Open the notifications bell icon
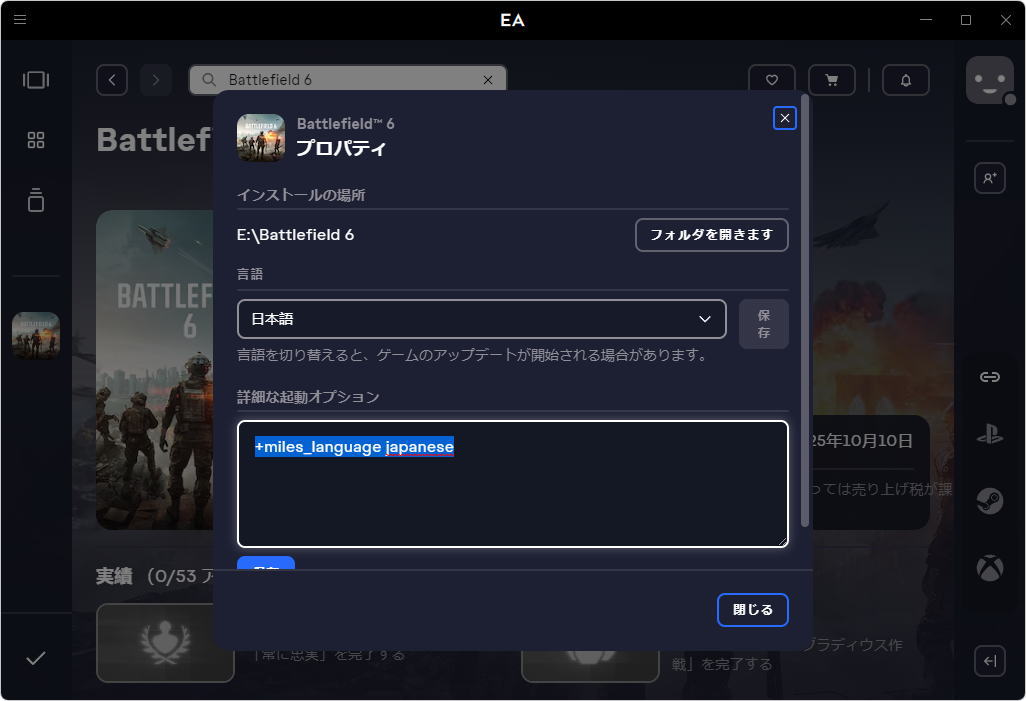This screenshot has width=1026, height=701. coord(905,80)
